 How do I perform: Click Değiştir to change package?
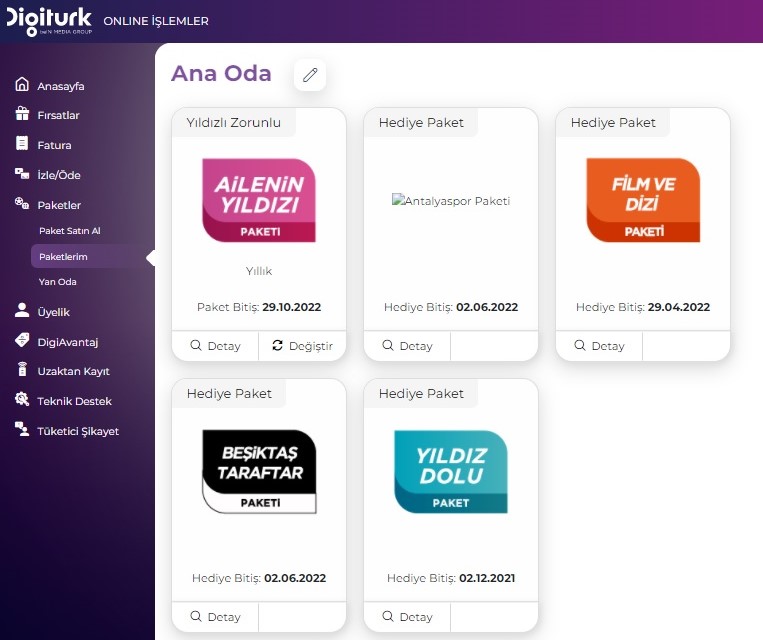(302, 346)
